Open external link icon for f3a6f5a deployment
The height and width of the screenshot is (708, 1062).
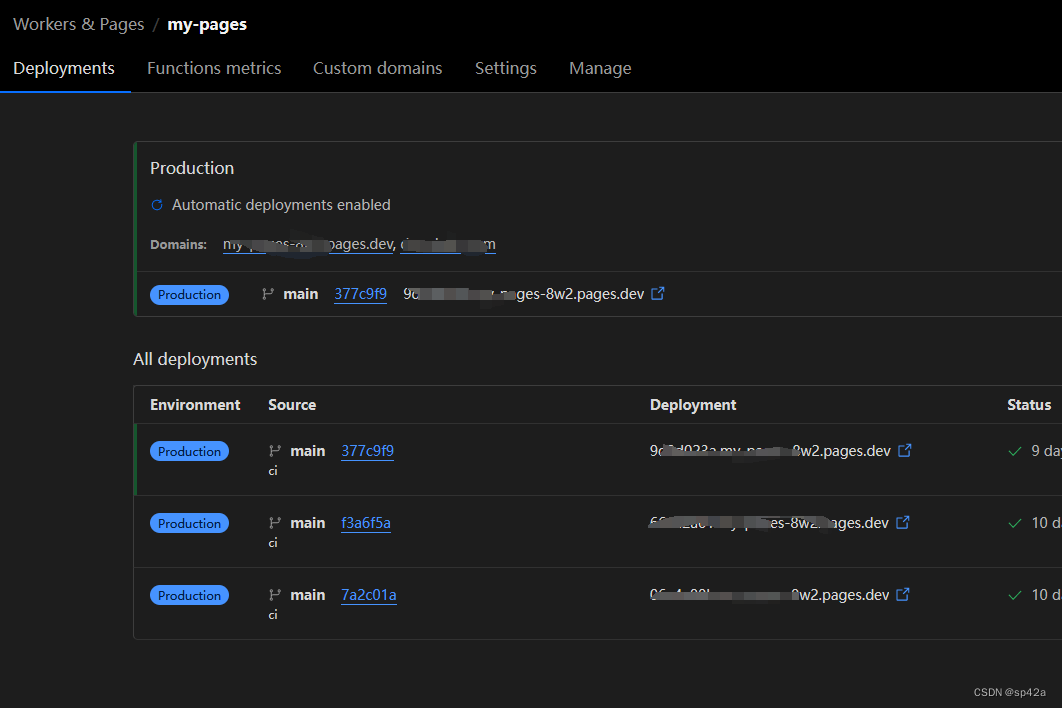pyautogui.click(x=903, y=522)
